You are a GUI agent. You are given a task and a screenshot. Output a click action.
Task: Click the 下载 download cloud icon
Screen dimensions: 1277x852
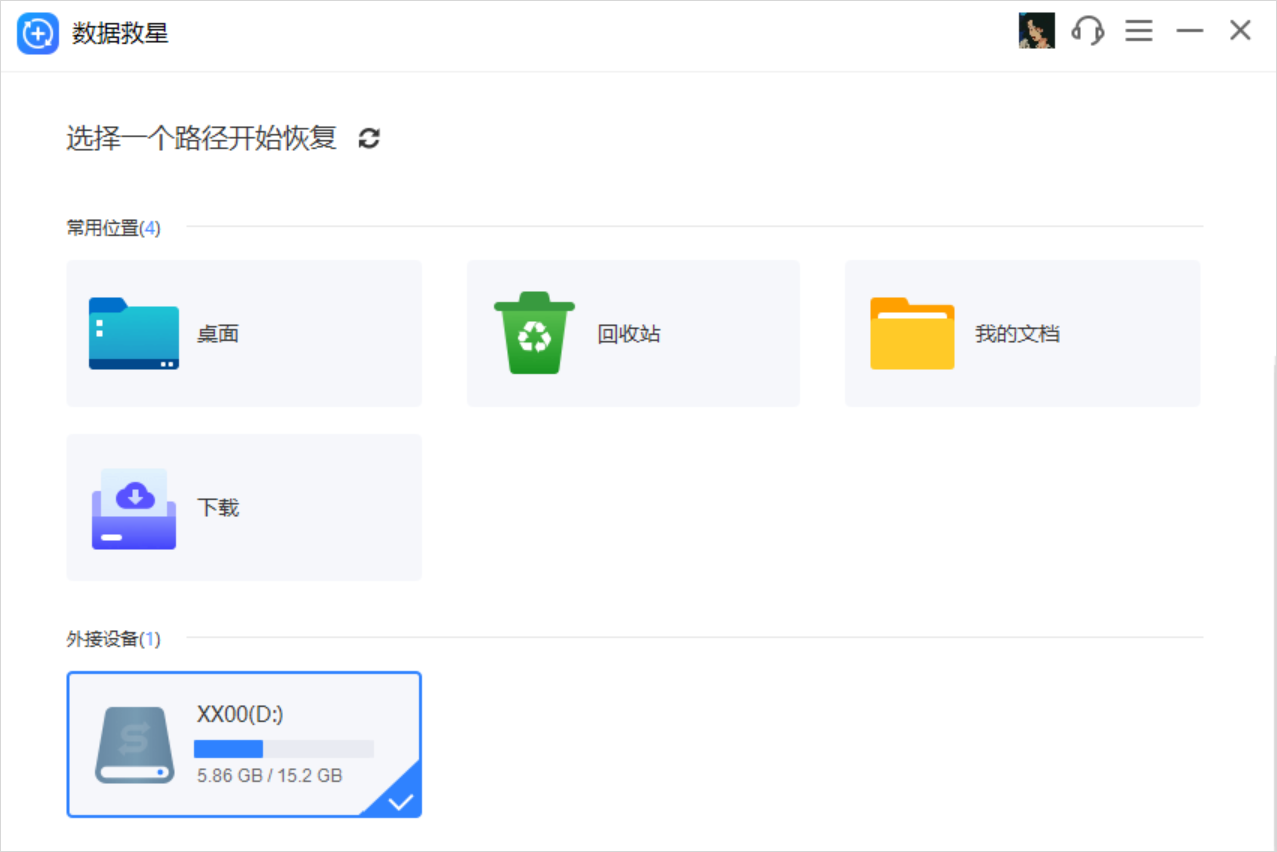[x=132, y=506]
